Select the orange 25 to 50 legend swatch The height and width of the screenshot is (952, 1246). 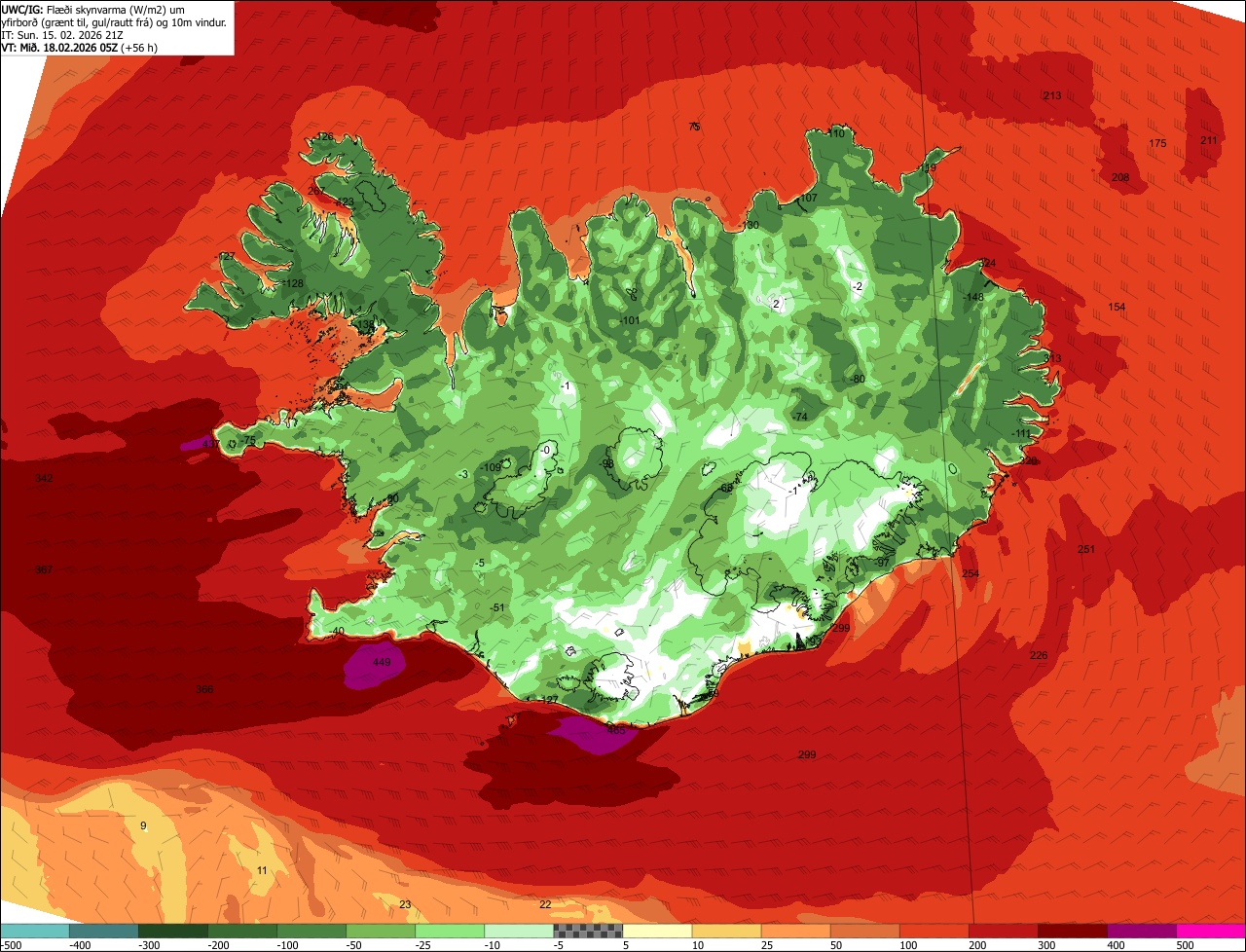point(795,931)
